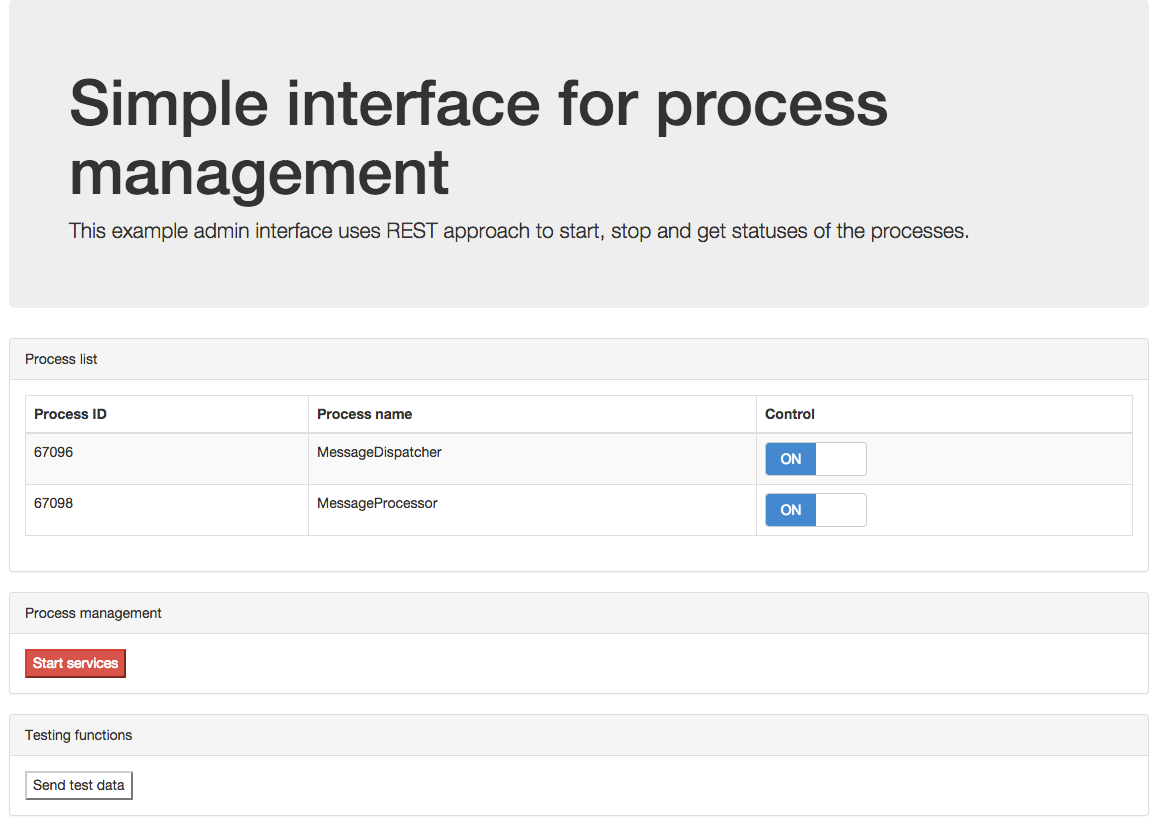
Task: Click the Process list panel heading
Action: (x=61, y=359)
